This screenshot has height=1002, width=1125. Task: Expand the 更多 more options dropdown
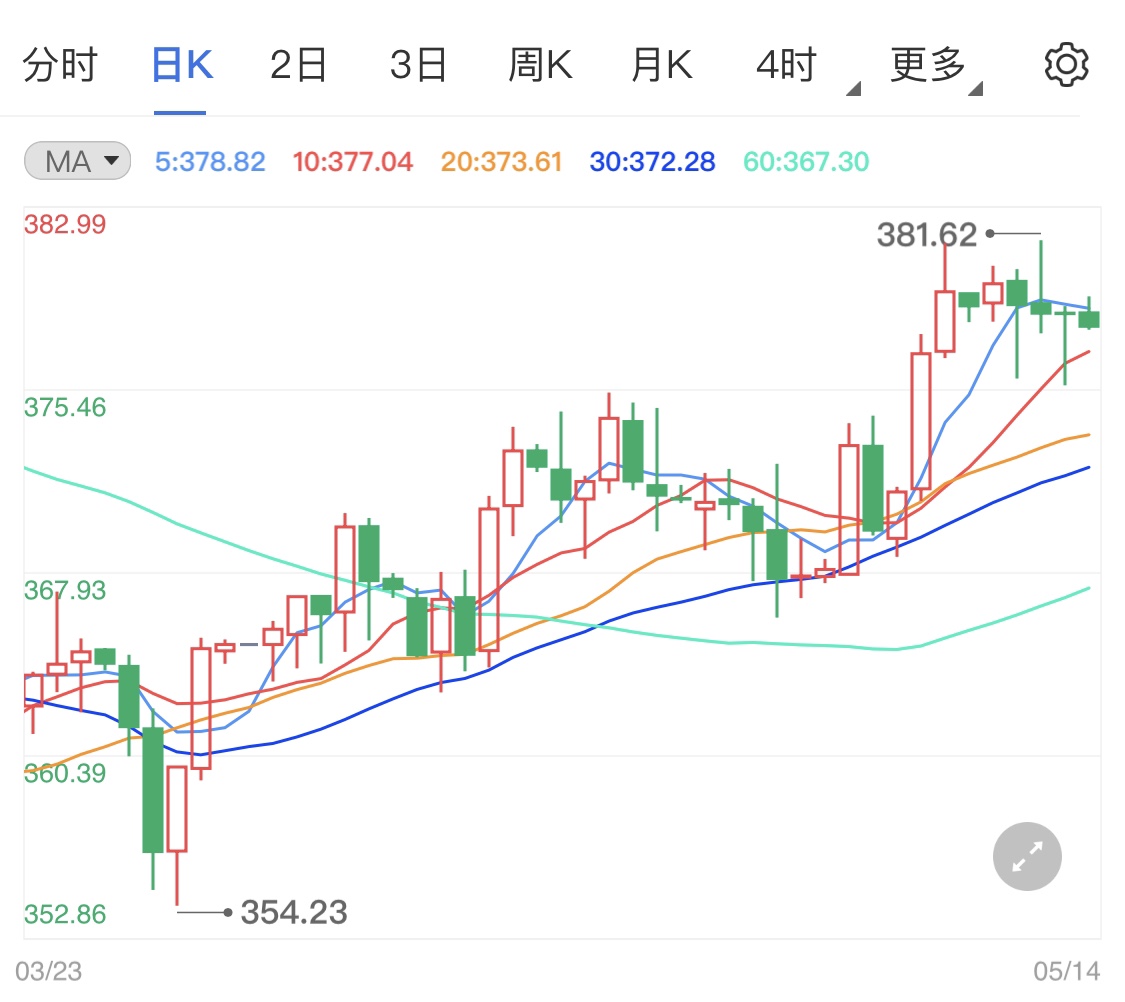(936, 68)
